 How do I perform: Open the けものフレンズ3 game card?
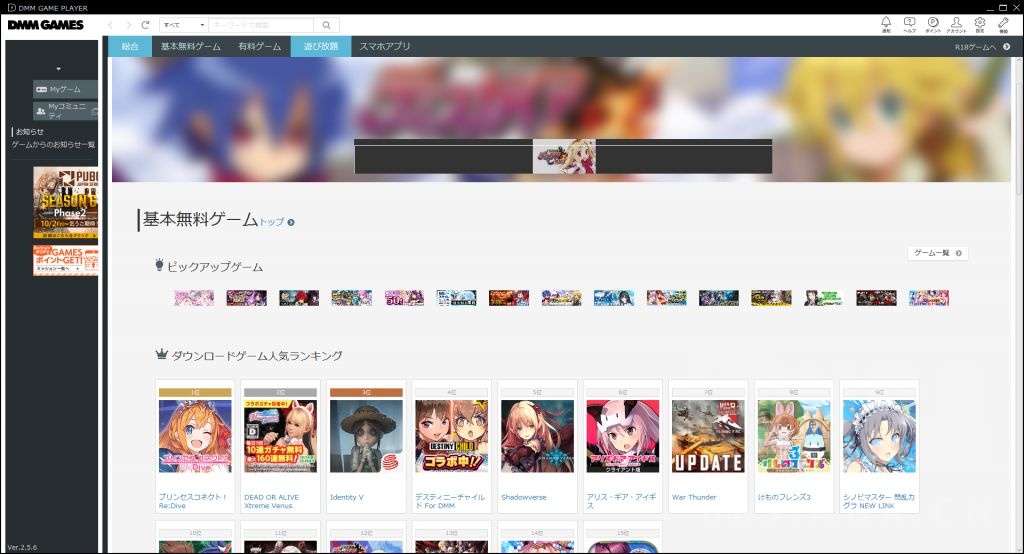tap(793, 447)
